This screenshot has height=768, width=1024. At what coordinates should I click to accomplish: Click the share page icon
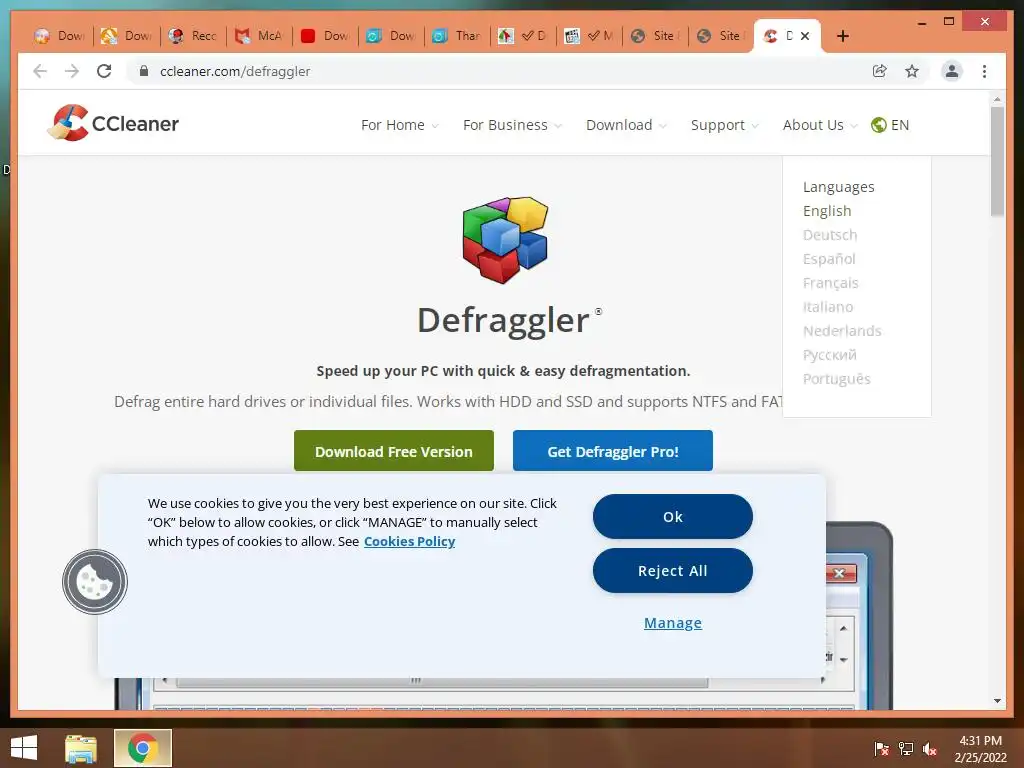click(880, 71)
